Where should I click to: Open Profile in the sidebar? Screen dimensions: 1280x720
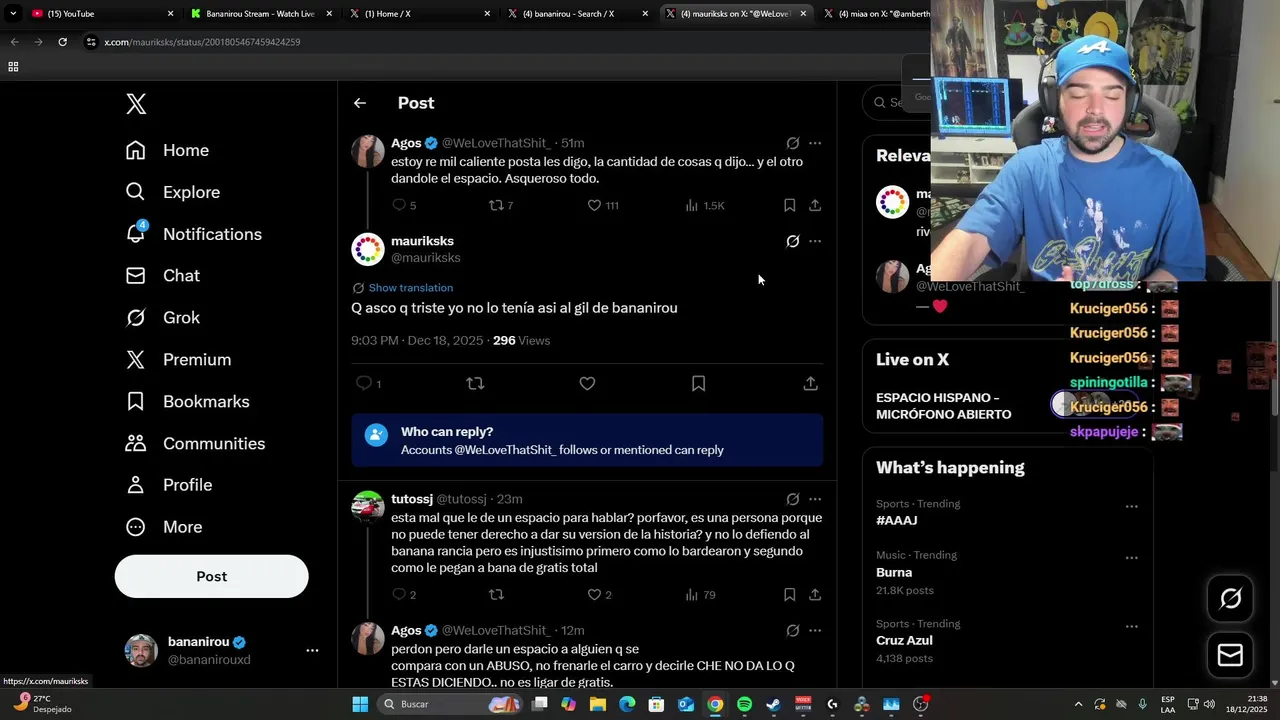tap(168, 485)
